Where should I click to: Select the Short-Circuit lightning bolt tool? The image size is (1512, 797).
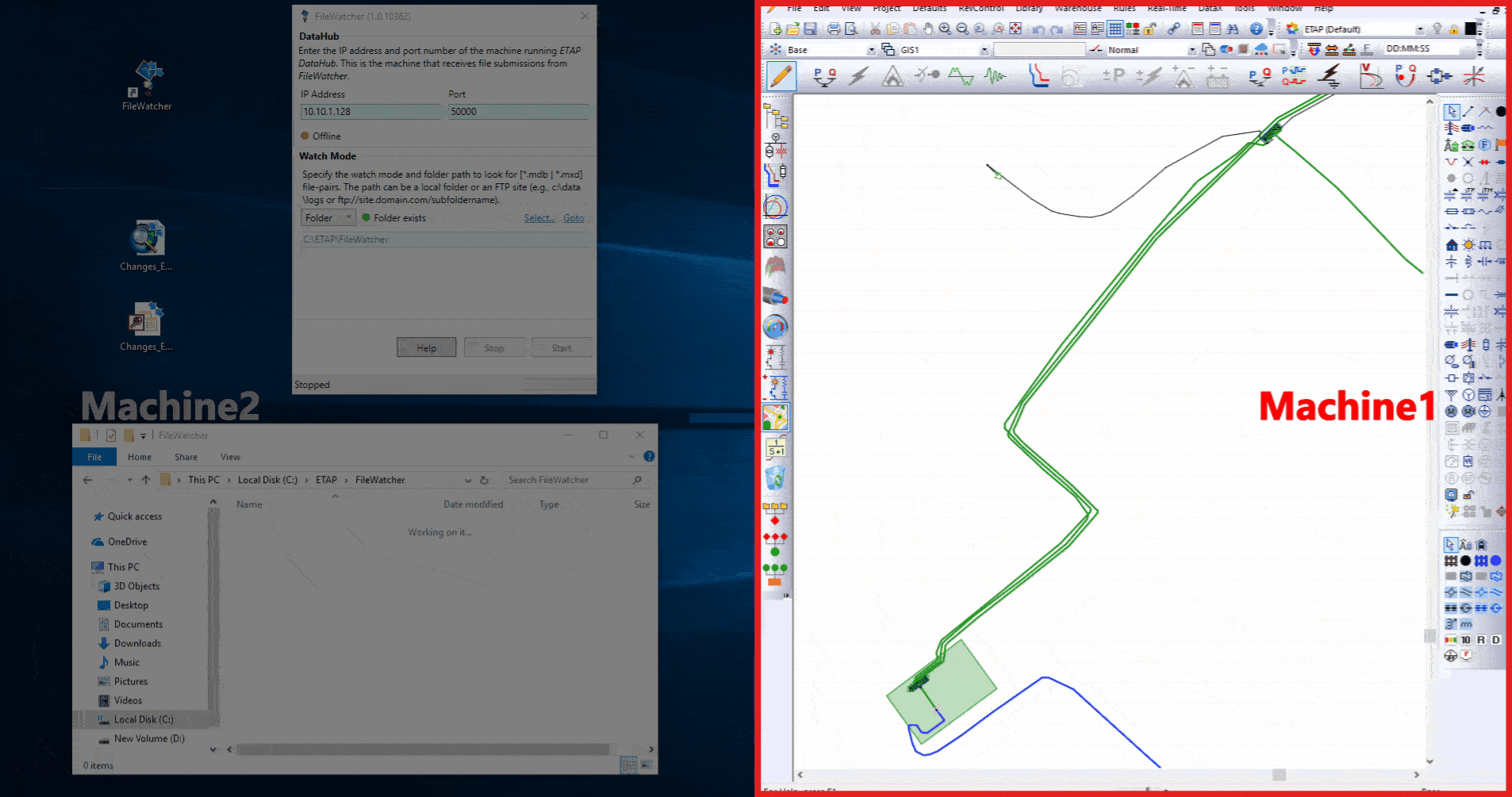coord(858,75)
